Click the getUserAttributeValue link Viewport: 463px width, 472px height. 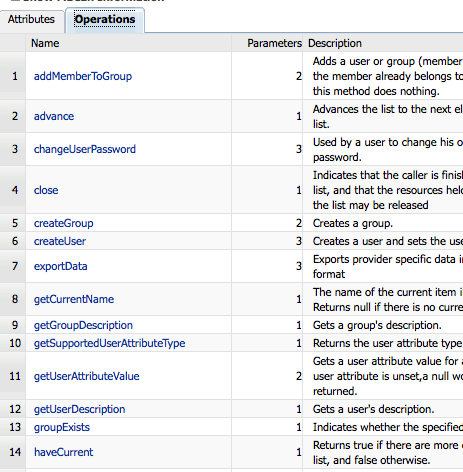(87, 376)
